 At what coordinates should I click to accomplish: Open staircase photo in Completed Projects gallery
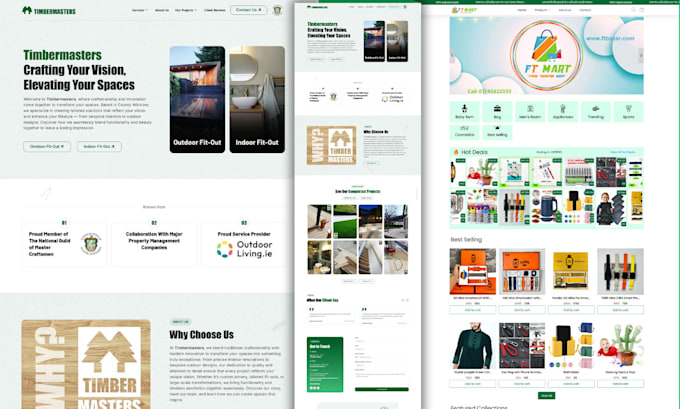(x=370, y=257)
